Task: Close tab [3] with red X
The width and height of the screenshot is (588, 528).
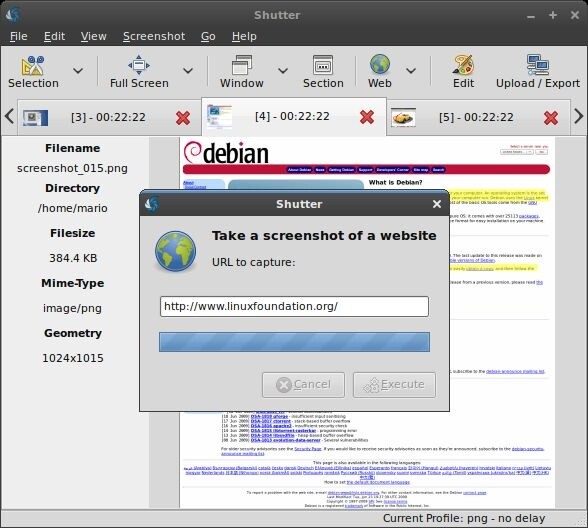Action: tap(183, 118)
